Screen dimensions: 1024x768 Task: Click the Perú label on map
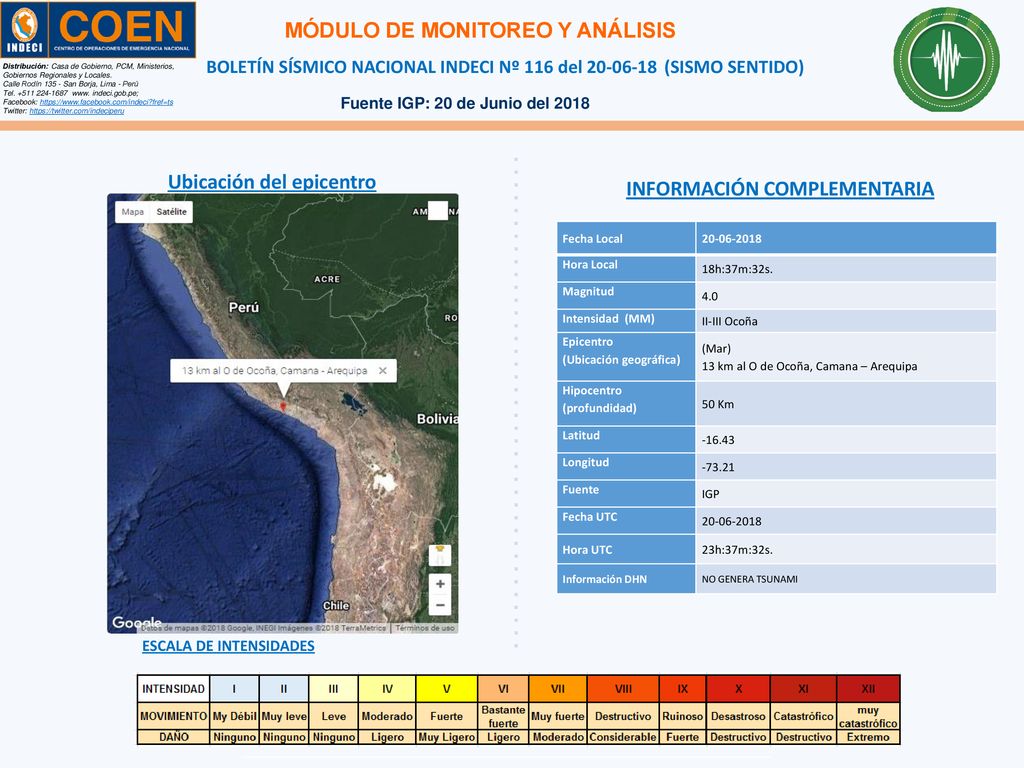tap(244, 307)
